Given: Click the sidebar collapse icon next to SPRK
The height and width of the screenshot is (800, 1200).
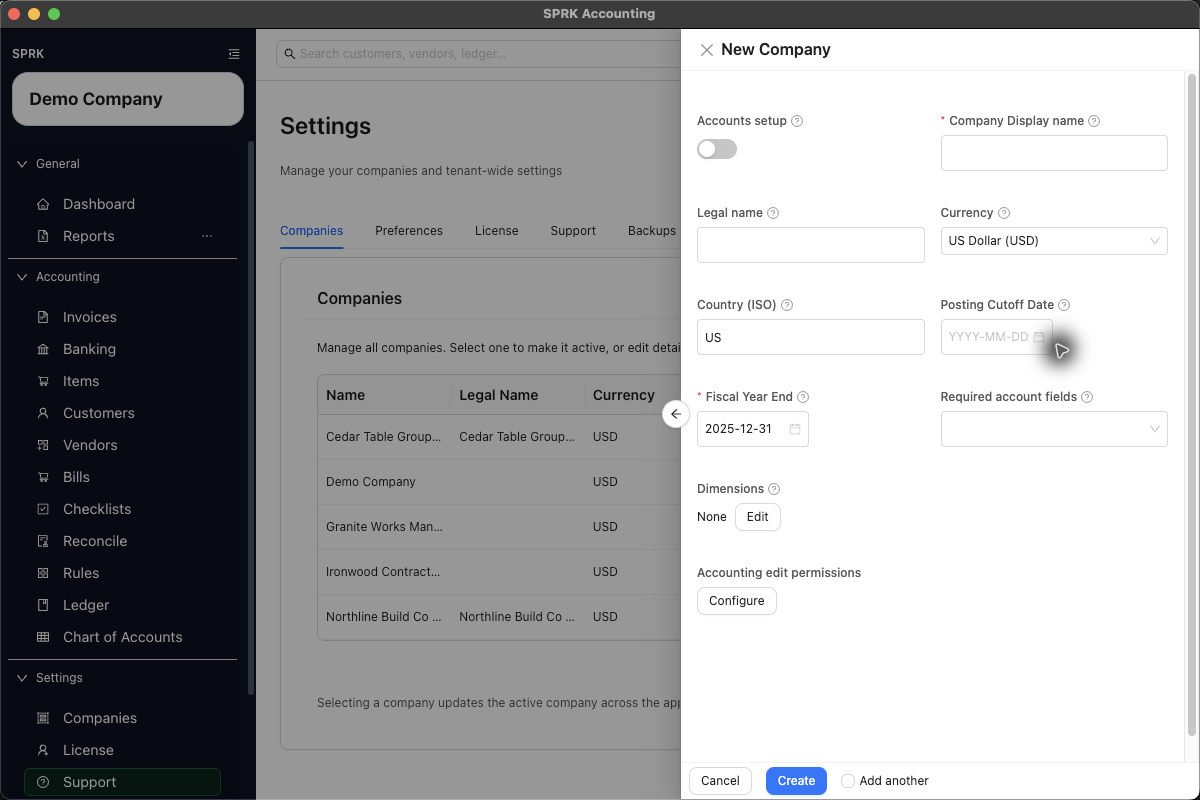Looking at the screenshot, I should (234, 54).
